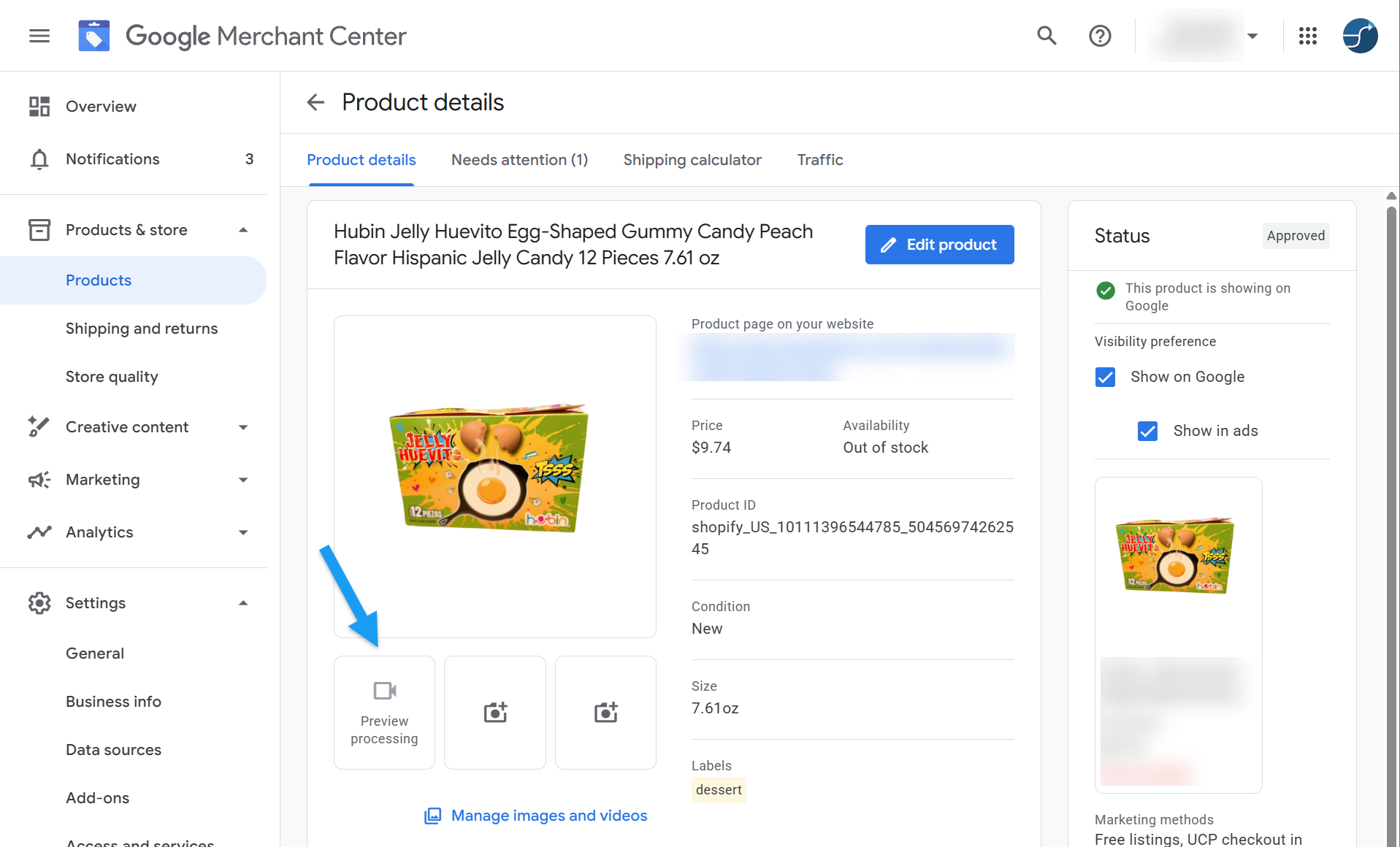Open the video Preview processing tile
The height and width of the screenshot is (847, 1400).
[x=384, y=713]
